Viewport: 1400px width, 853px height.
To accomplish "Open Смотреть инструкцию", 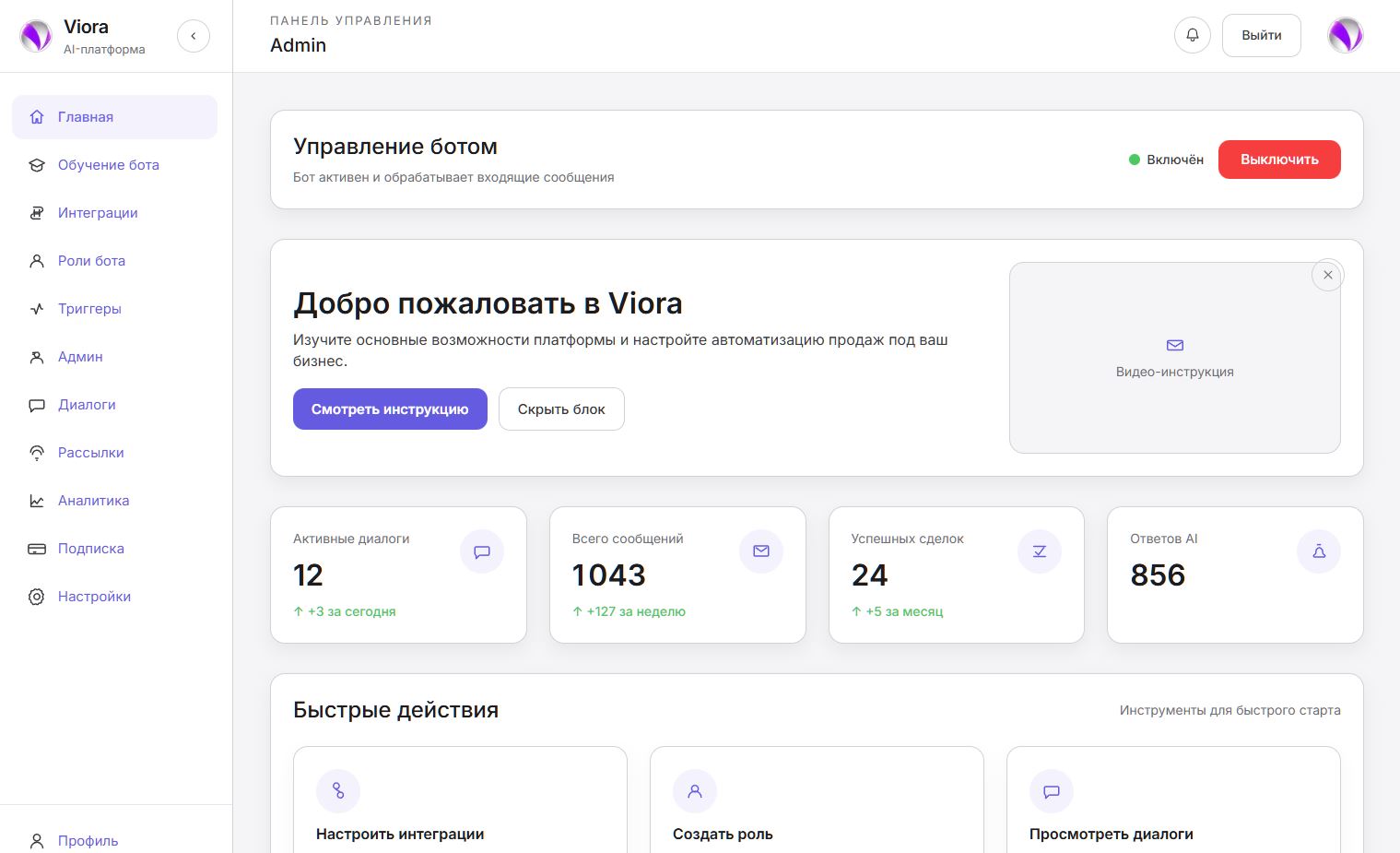I will tap(390, 409).
